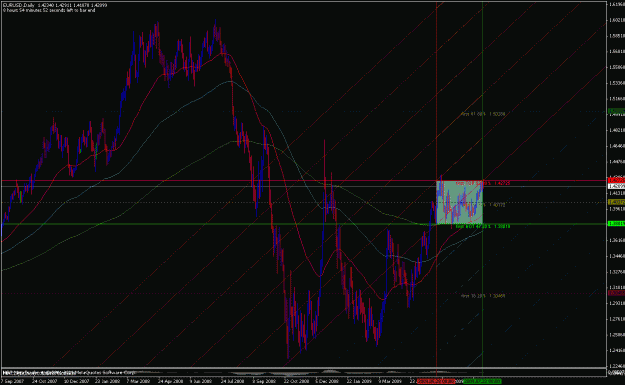Click the '24 Jul 2008' date on the time axis
The image size is (625, 385).
point(233,381)
